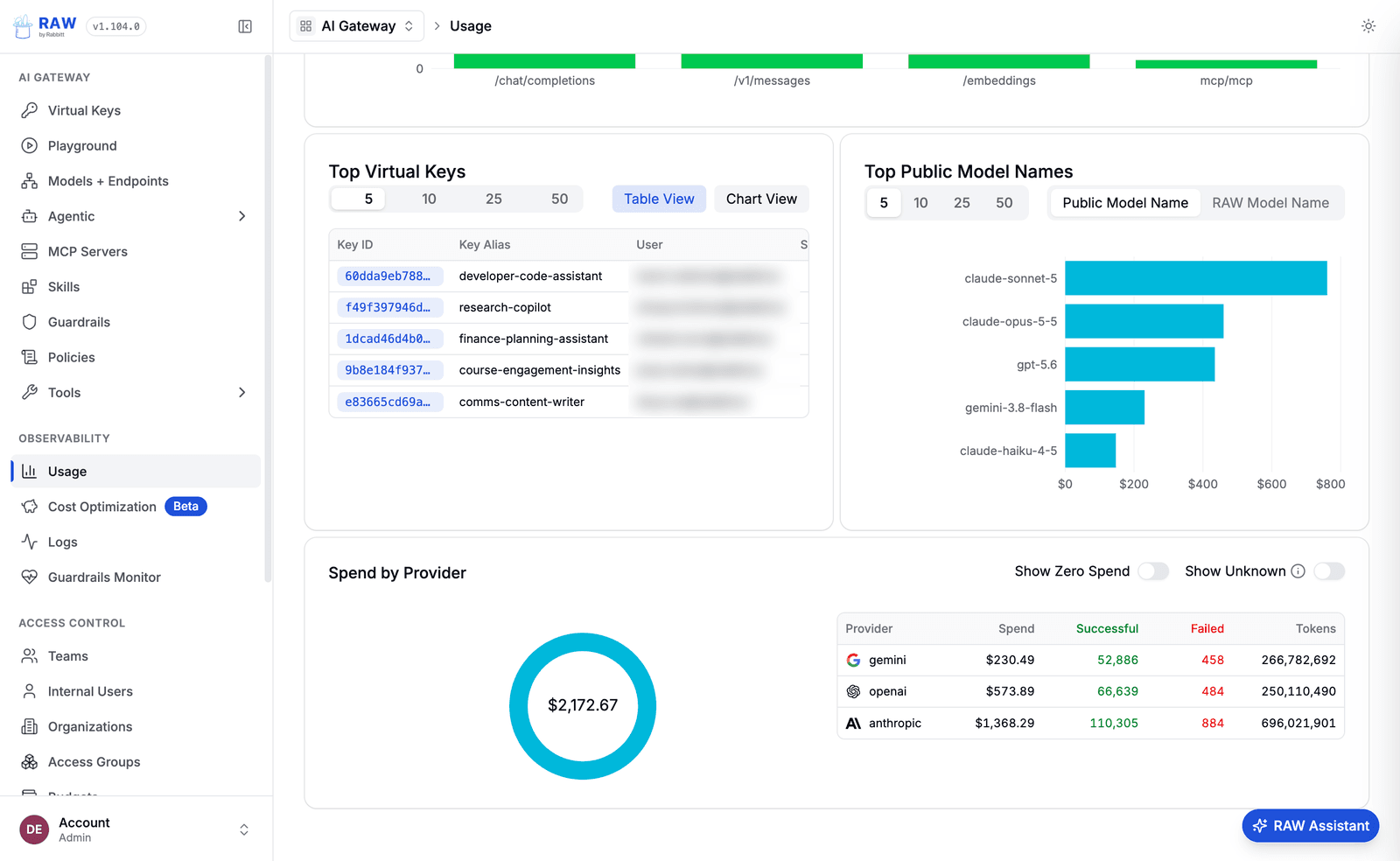The height and width of the screenshot is (861, 1400).
Task: Show top 25 virtual keys
Action: coord(493,199)
